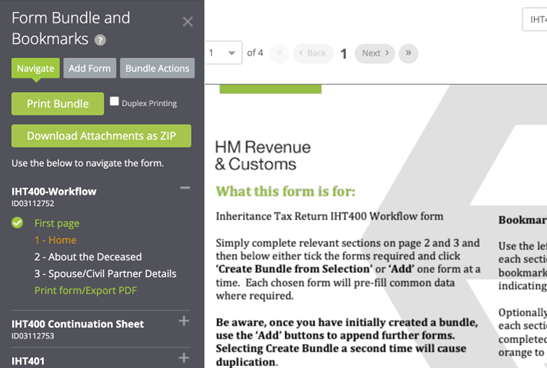Enable the Duplex Printing checkbox
This screenshot has width=547, height=368.
click(114, 101)
